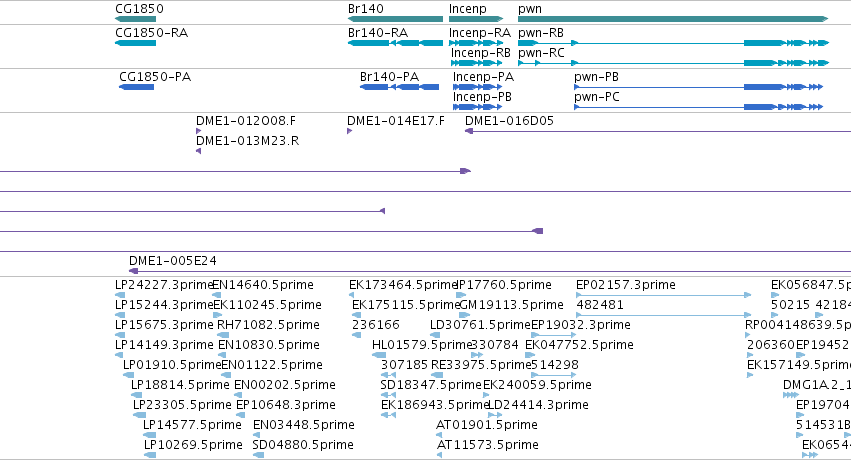Viewport: 851px width, 460px height.
Task: Click the DME1-005E24 clone label
Action: click(173, 261)
